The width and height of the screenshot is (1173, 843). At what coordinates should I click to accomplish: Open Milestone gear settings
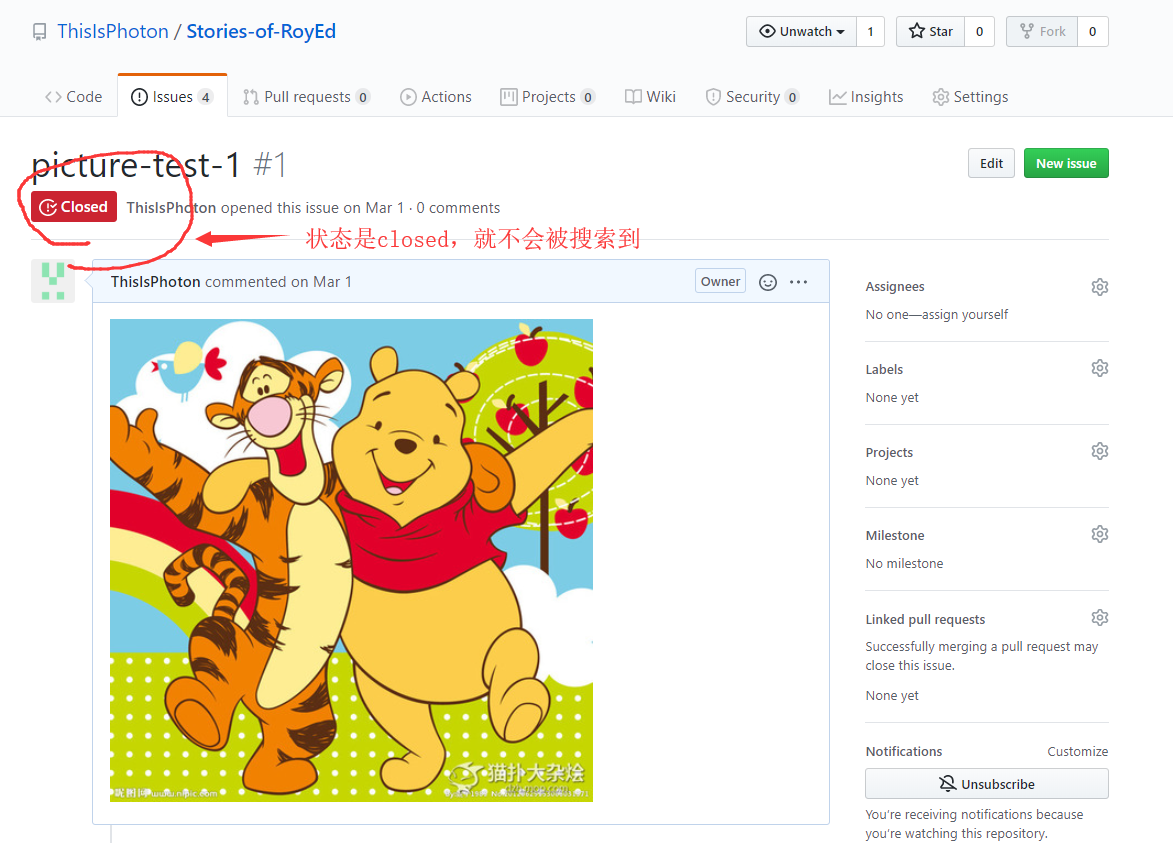pos(1099,534)
